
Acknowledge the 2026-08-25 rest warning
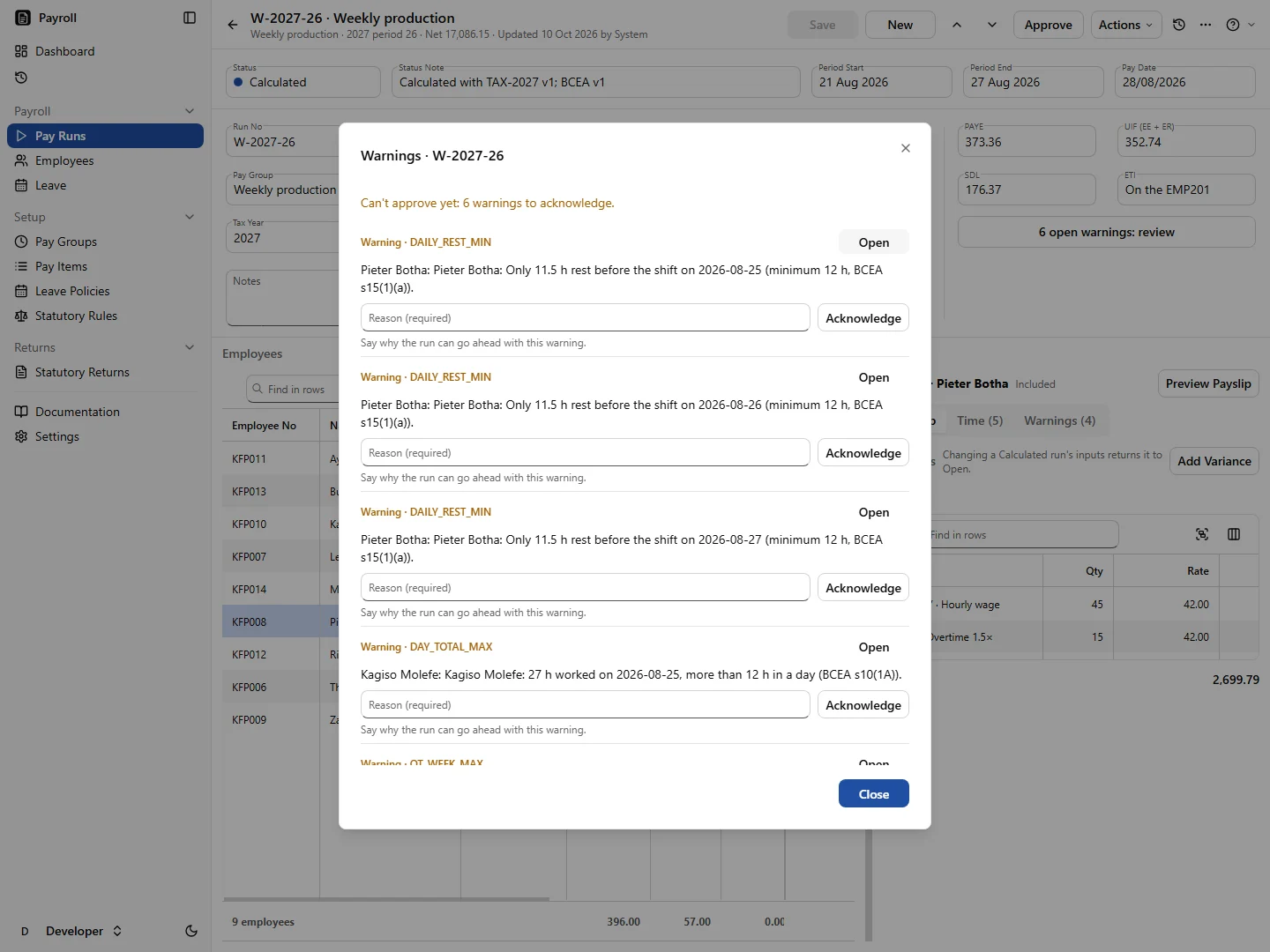(863, 318)
